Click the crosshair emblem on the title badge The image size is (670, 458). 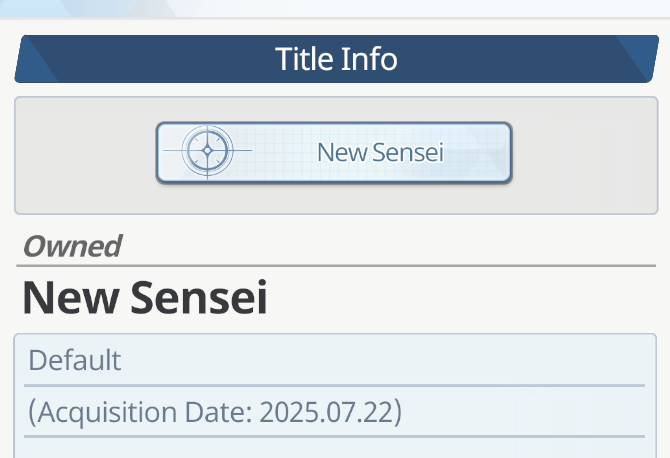tap(207, 152)
